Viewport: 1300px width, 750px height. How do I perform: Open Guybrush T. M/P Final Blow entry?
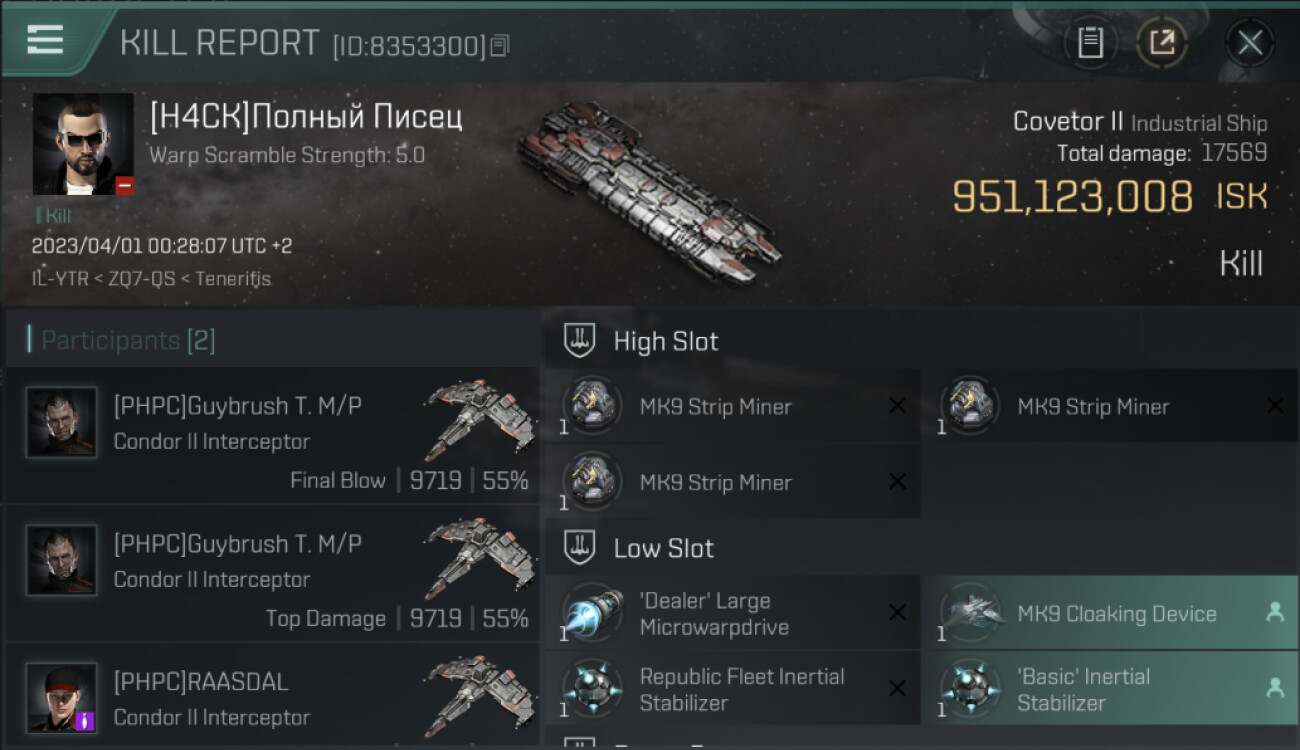[x=272, y=435]
